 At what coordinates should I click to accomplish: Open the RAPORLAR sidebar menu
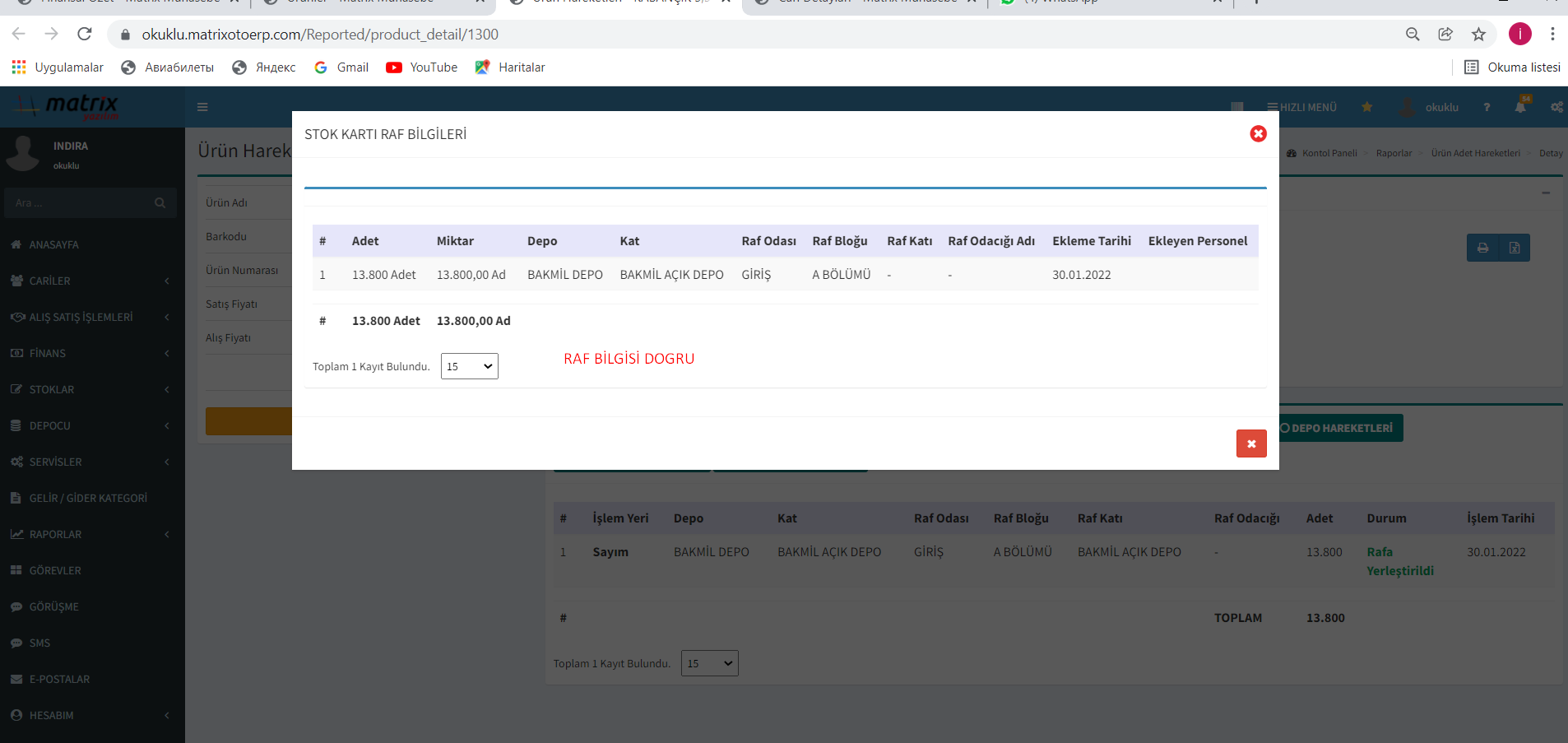pyautogui.click(x=90, y=534)
